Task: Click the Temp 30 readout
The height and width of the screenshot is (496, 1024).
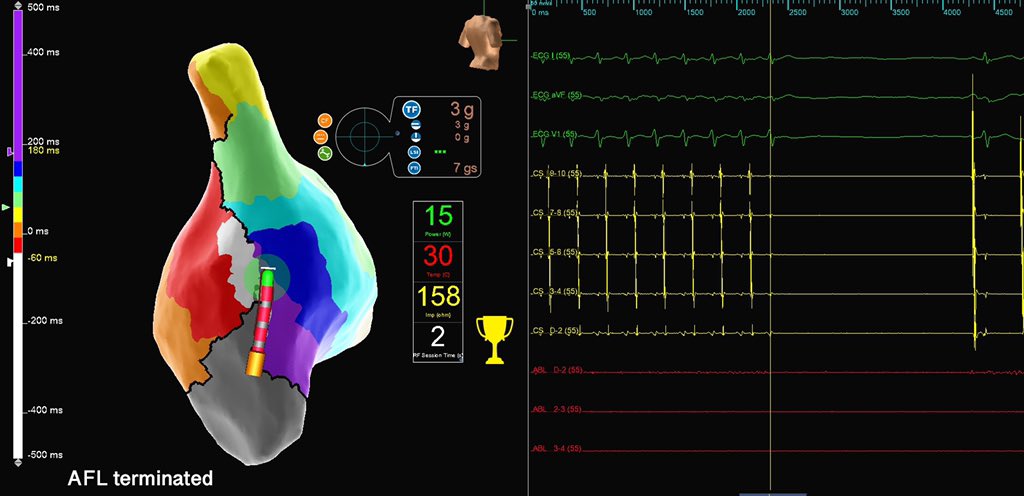Action: tap(438, 261)
